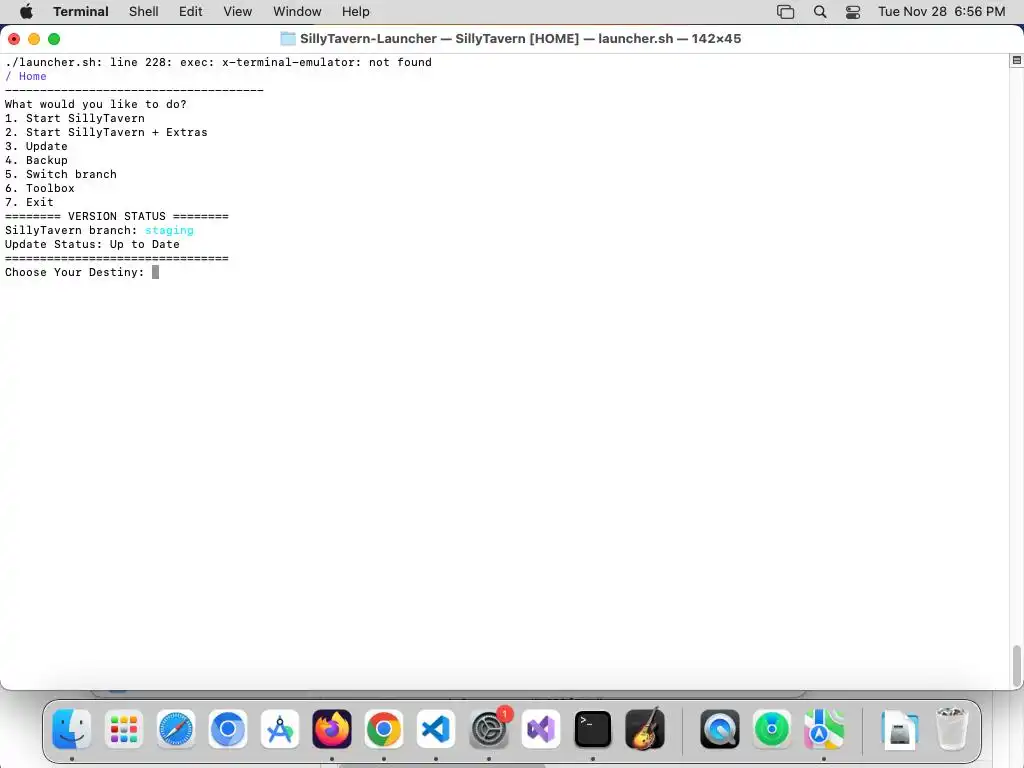Open Spotlight search in menu bar
The width and height of the screenshot is (1024, 768).
[820, 12]
